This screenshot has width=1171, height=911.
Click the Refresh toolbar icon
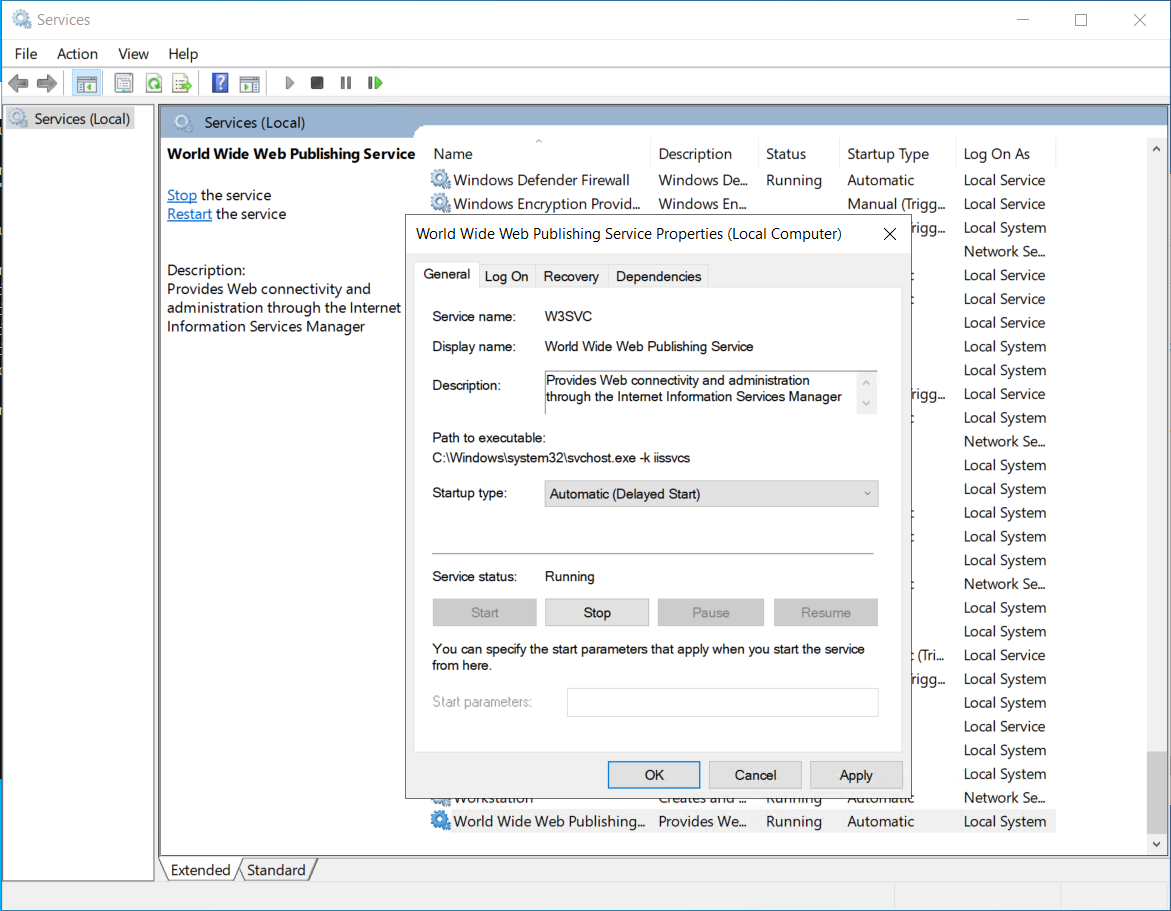[x=154, y=83]
